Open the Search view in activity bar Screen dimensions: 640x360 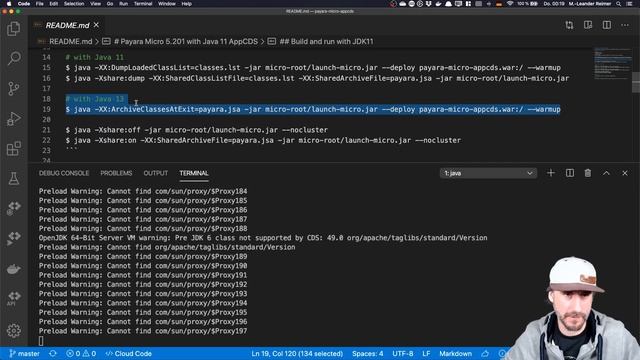click(x=14, y=58)
